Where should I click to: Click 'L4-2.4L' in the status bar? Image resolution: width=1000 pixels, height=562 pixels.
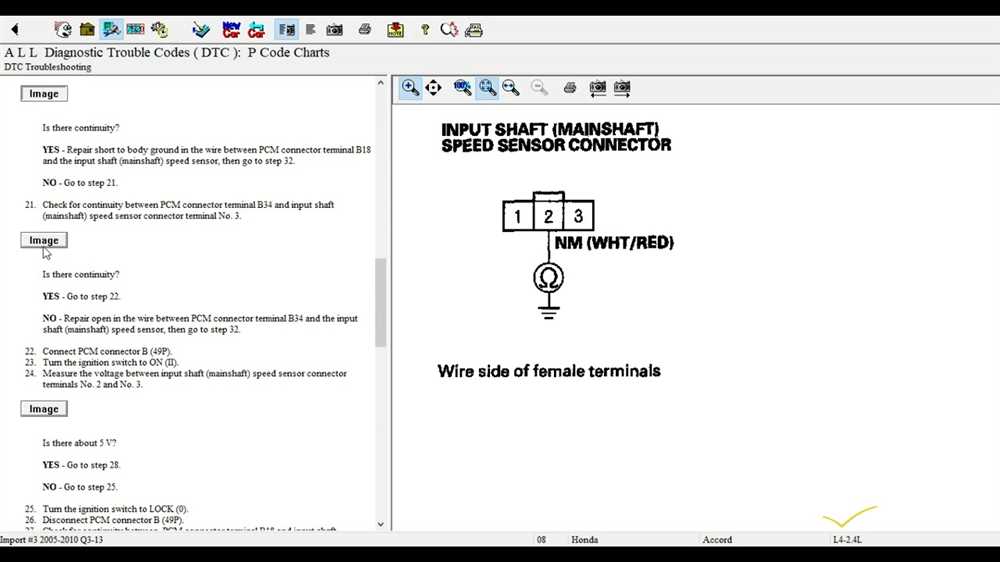(847, 540)
